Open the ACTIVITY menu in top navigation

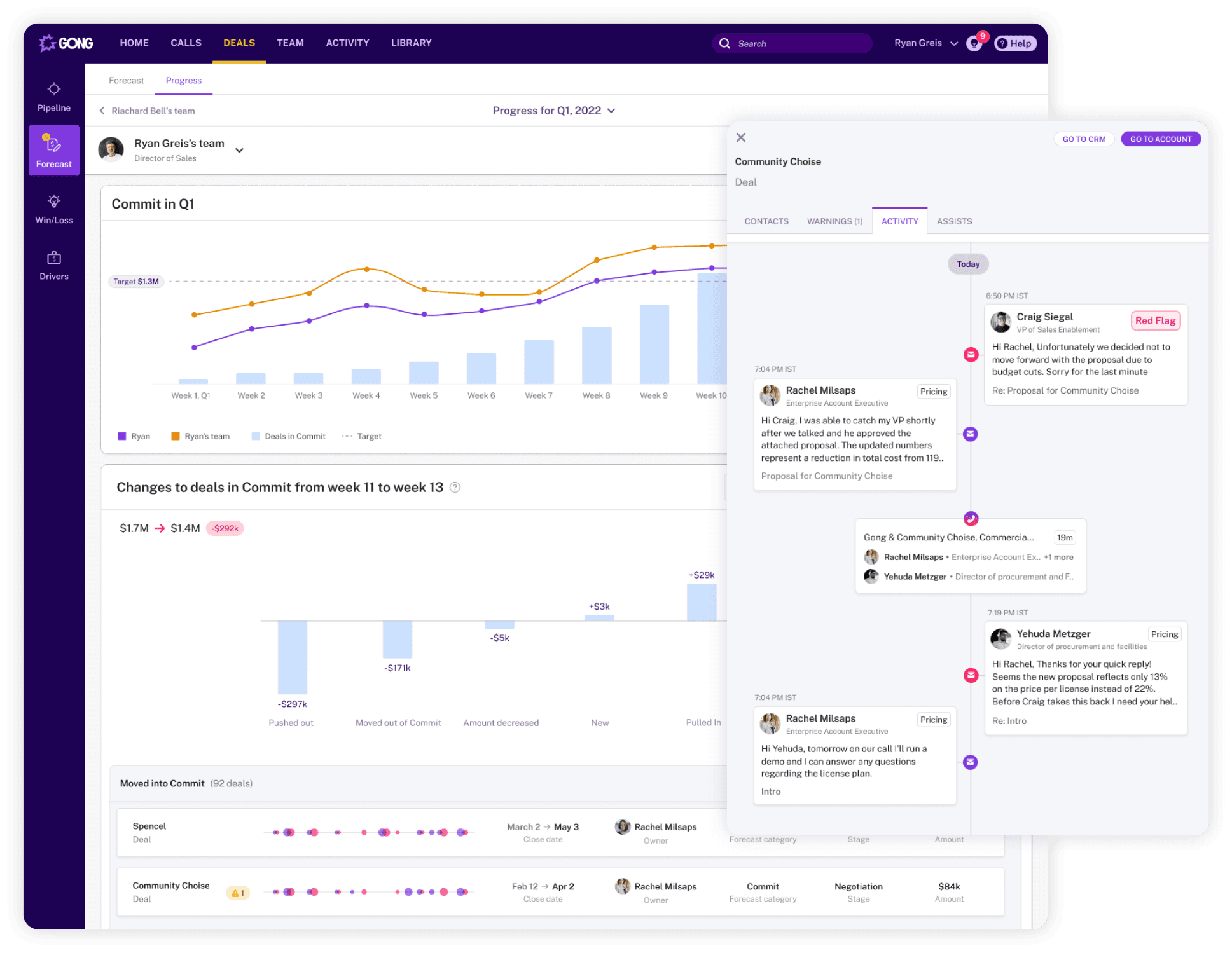coord(347,43)
